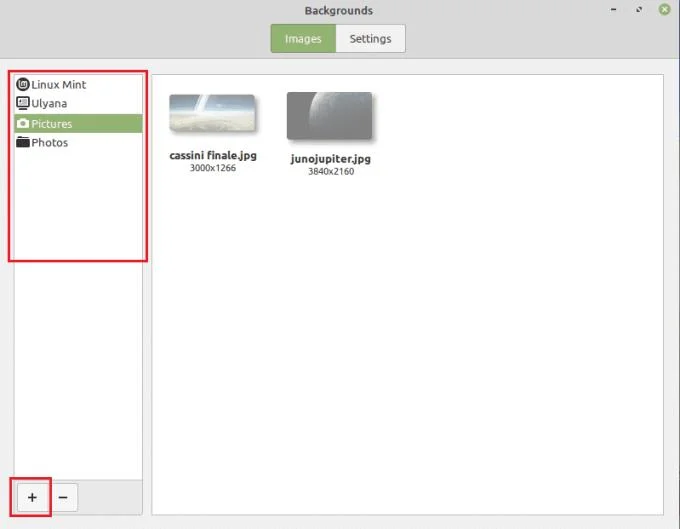Pick the junojupiter.jpg thumbnail

[330, 116]
